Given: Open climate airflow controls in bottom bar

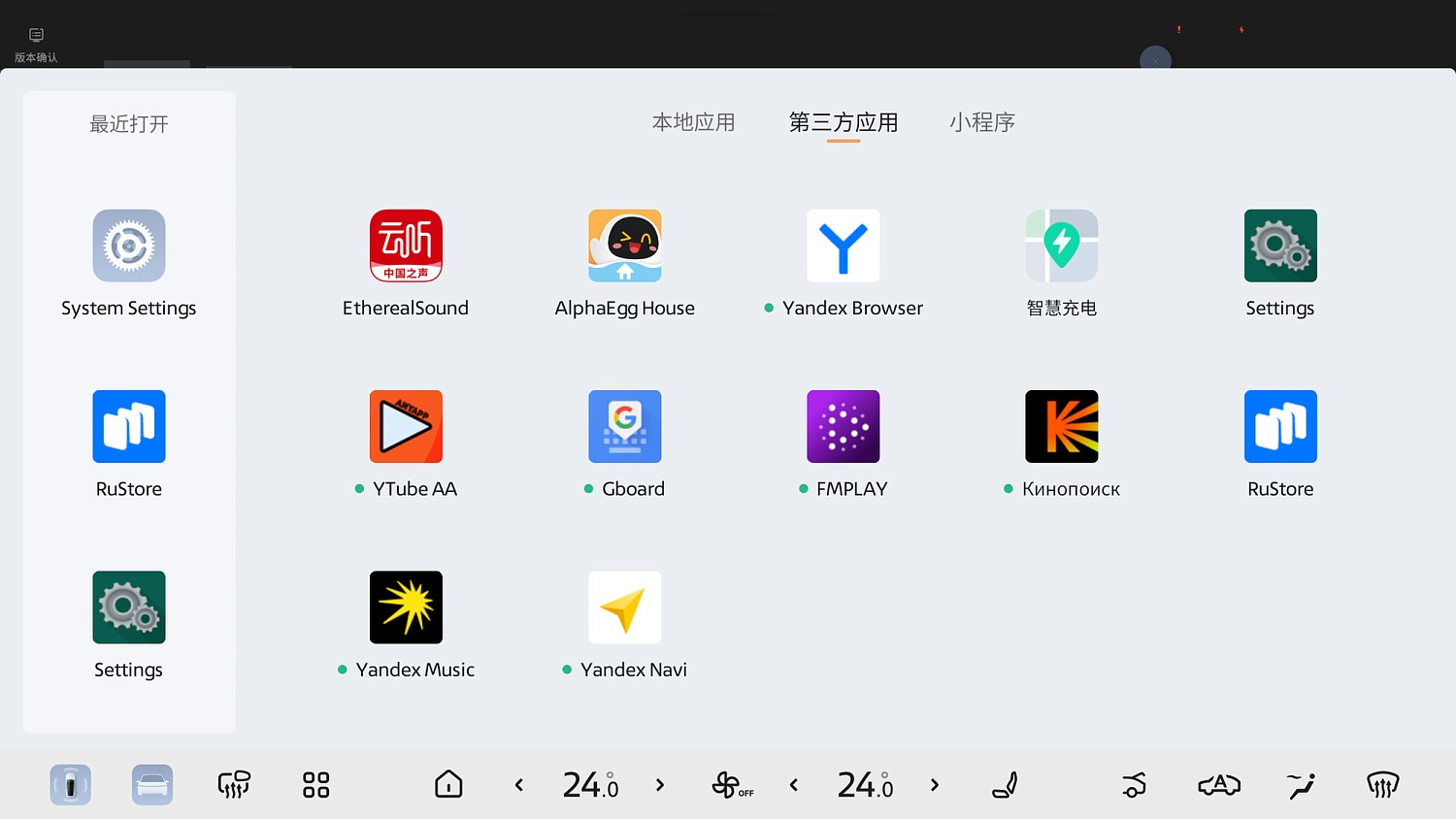Looking at the screenshot, I should (x=234, y=784).
